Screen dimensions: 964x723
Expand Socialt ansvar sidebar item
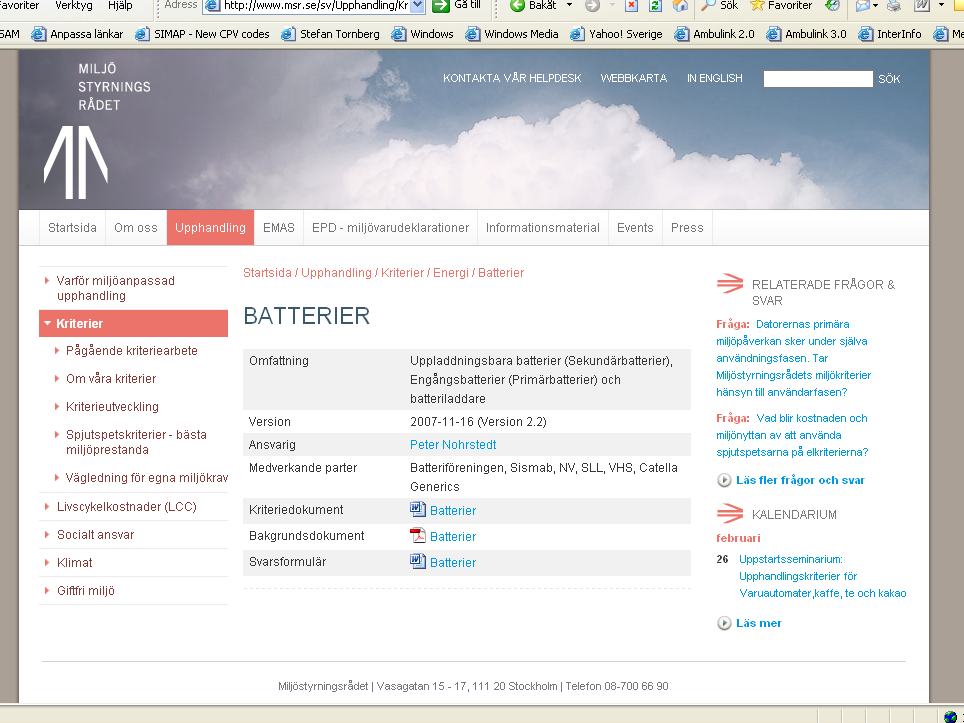click(x=95, y=535)
